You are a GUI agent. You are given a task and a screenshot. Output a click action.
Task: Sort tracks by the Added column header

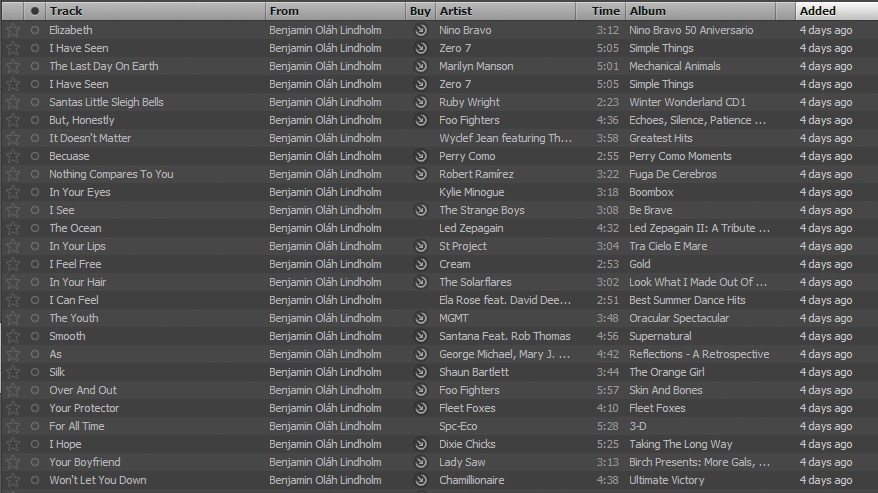(835, 11)
